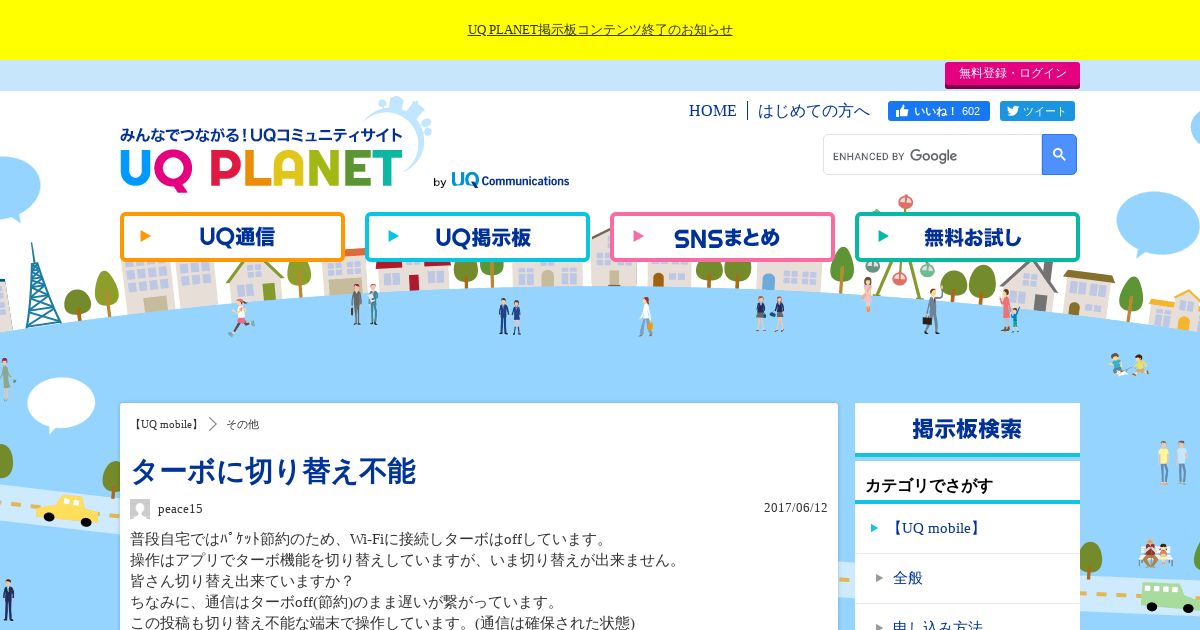Click the green arrow on 無料お試し button

pyautogui.click(x=883, y=237)
